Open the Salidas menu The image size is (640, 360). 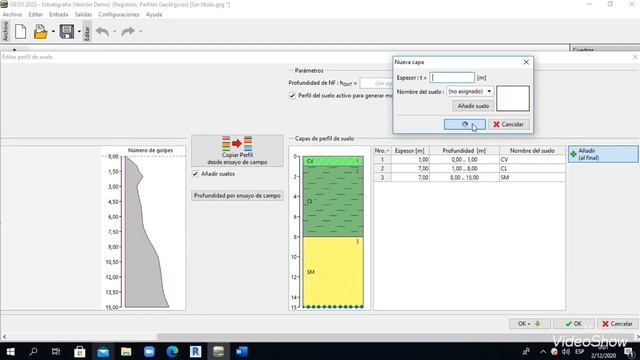[83, 14]
